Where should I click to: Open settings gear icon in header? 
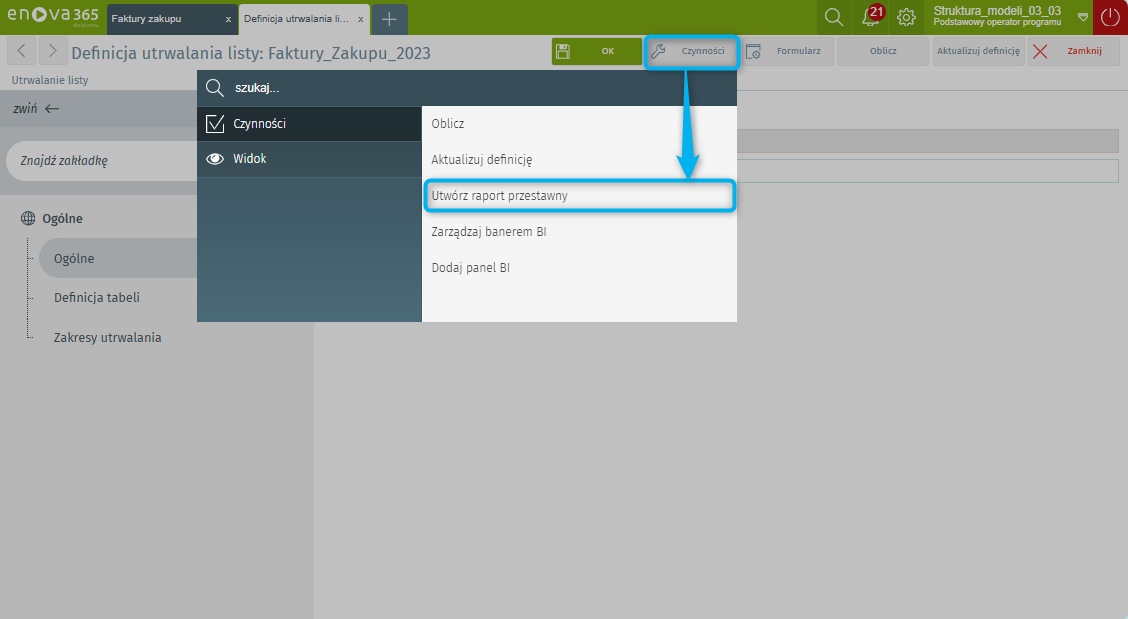coord(906,17)
